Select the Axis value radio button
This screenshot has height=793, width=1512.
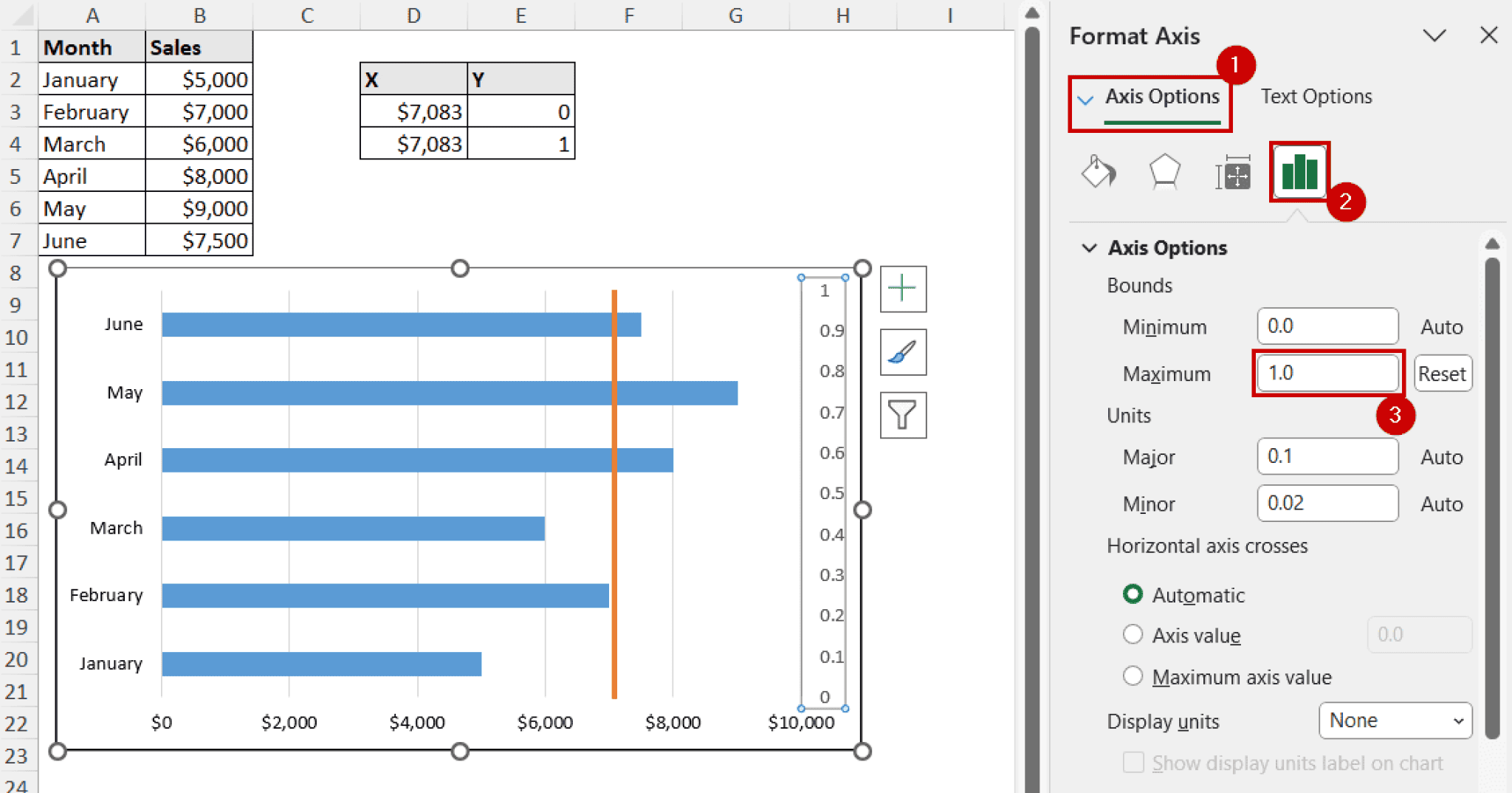click(1134, 634)
